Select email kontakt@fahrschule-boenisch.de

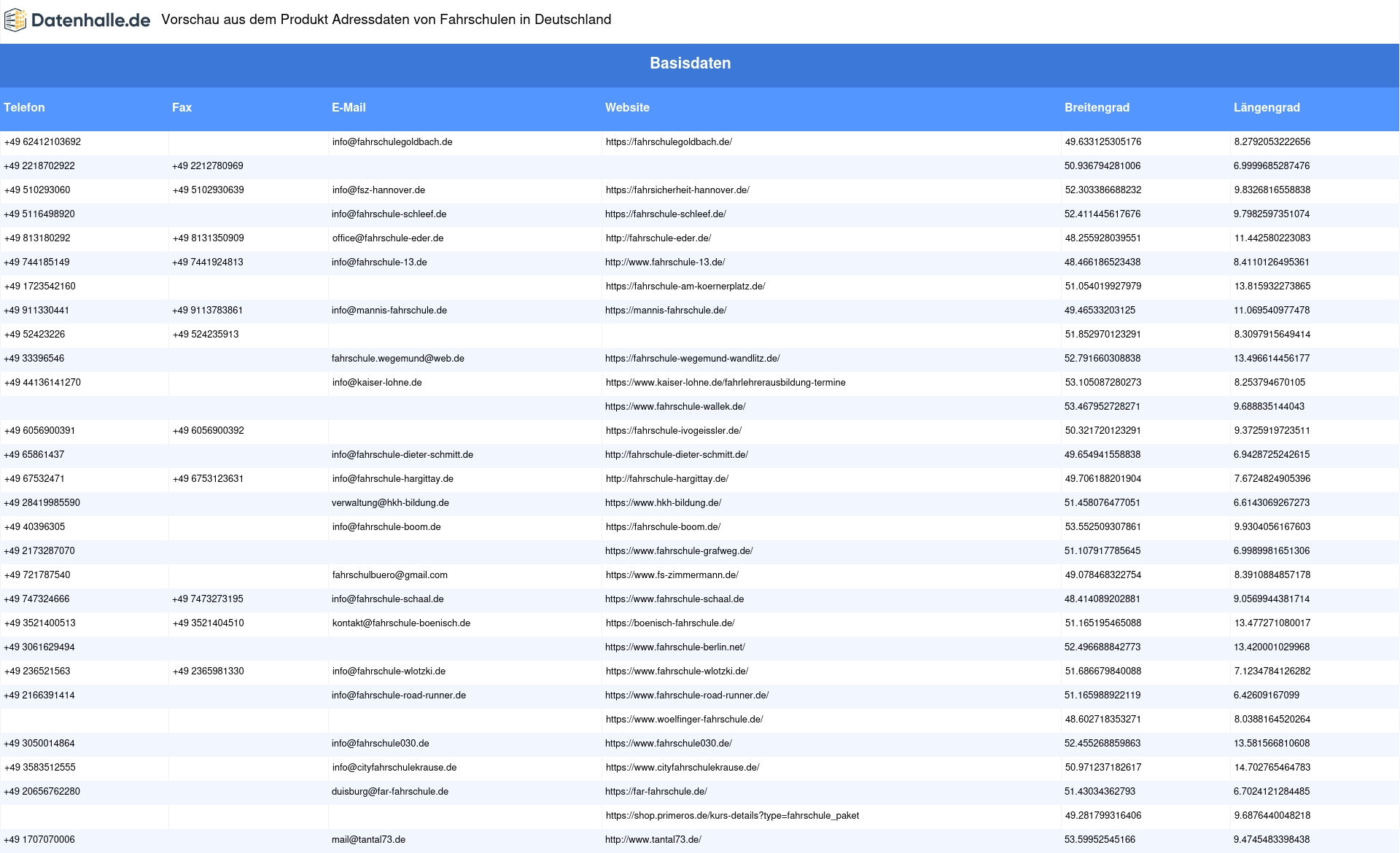401,623
